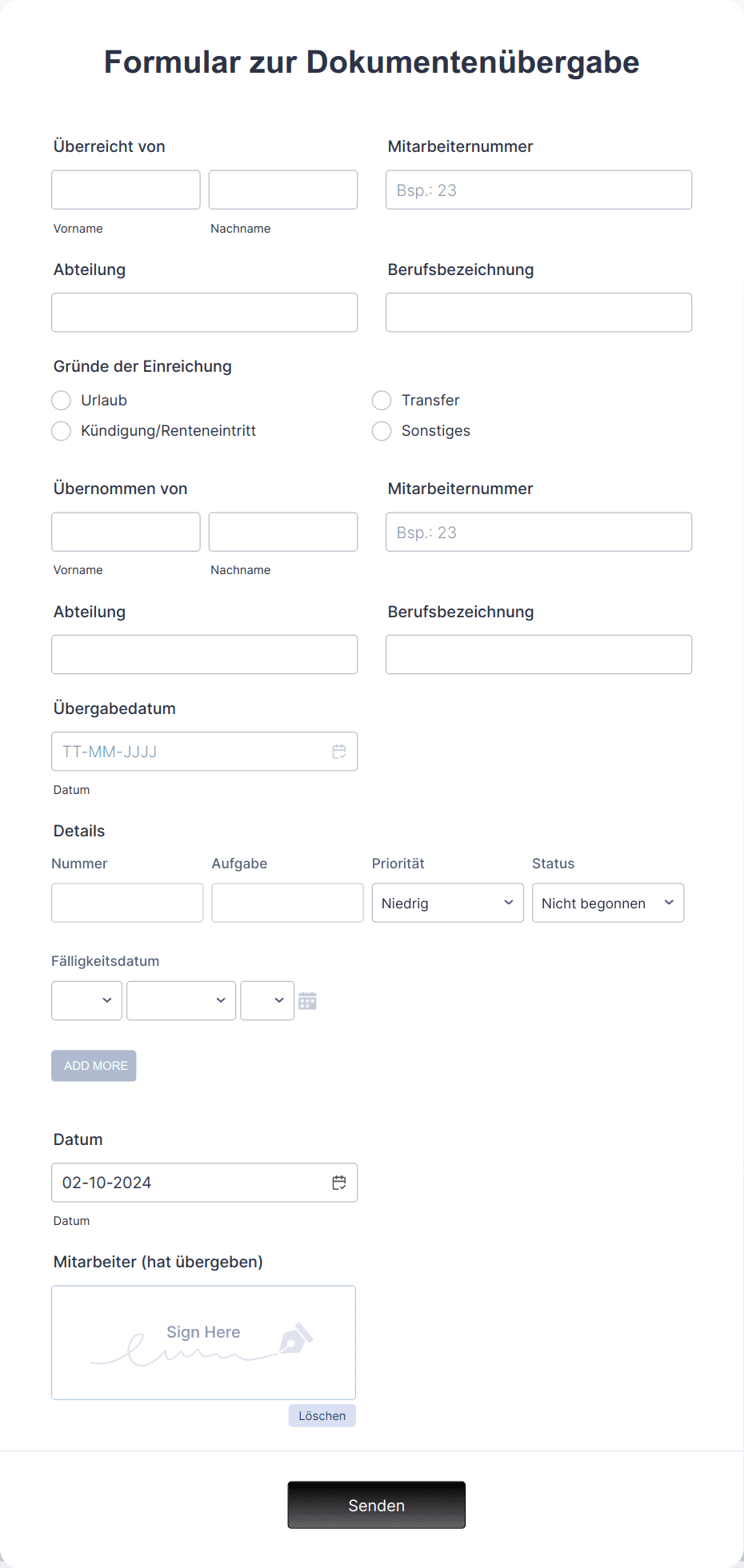Image resolution: width=744 pixels, height=1568 pixels.
Task: Open Fälligkeitsdatum calendar grid icon
Action: pyautogui.click(x=307, y=1001)
